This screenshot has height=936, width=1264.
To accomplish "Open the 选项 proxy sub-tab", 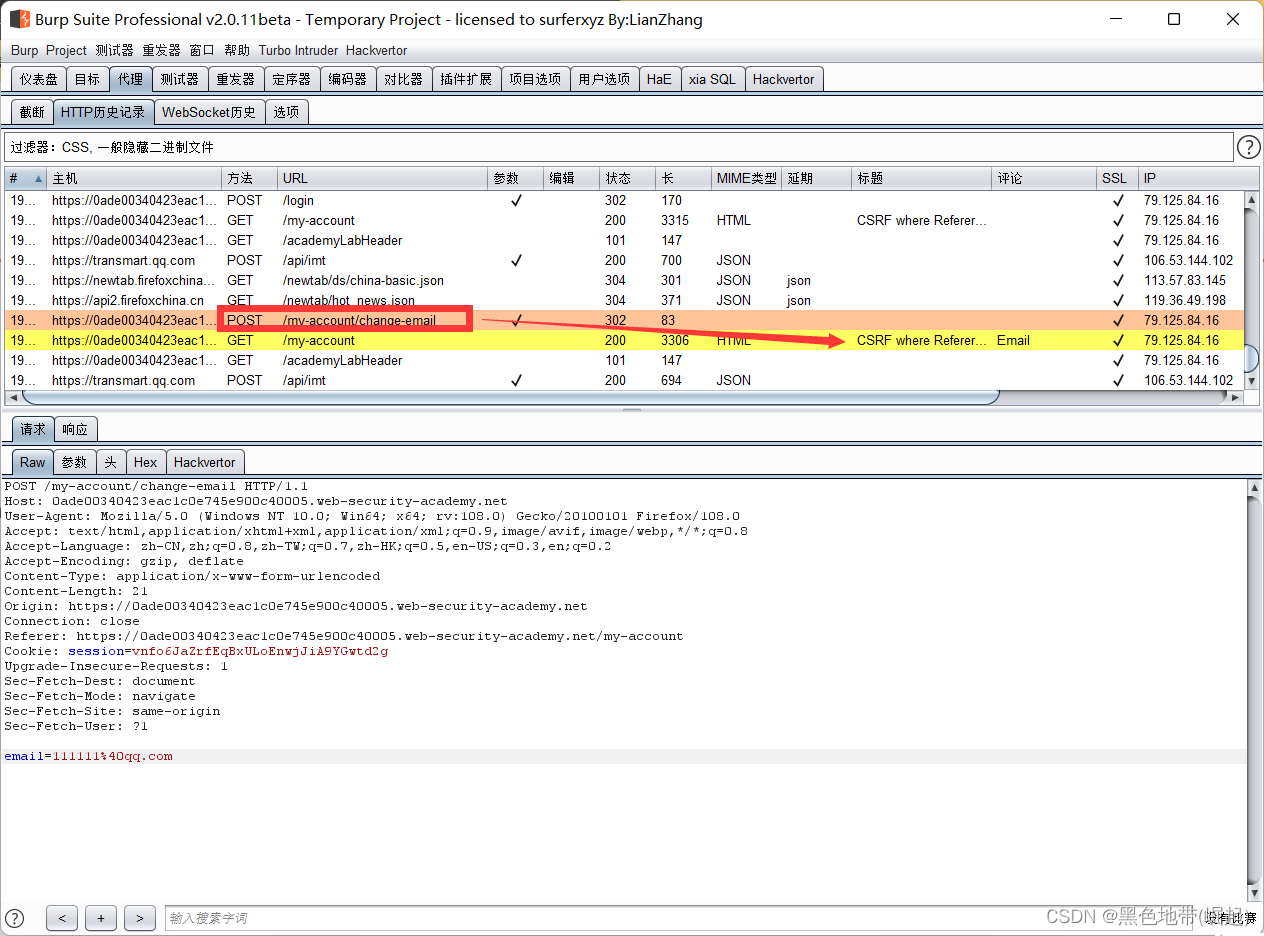I will click(286, 112).
